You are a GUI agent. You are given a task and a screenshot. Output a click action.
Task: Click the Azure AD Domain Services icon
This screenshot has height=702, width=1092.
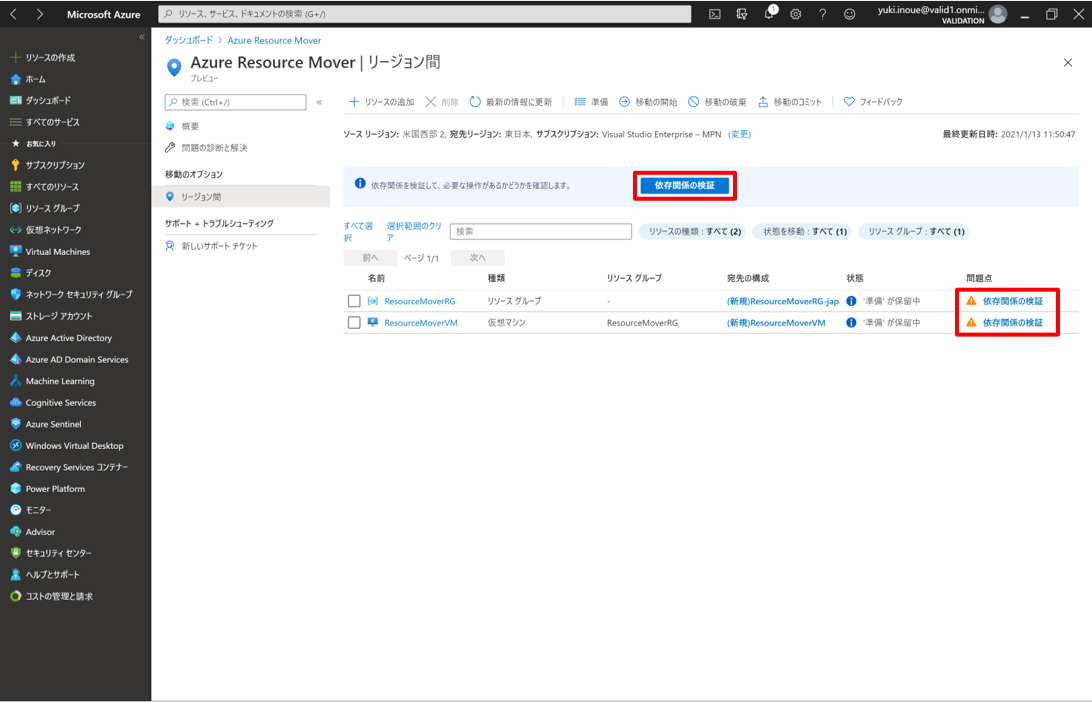click(15, 359)
